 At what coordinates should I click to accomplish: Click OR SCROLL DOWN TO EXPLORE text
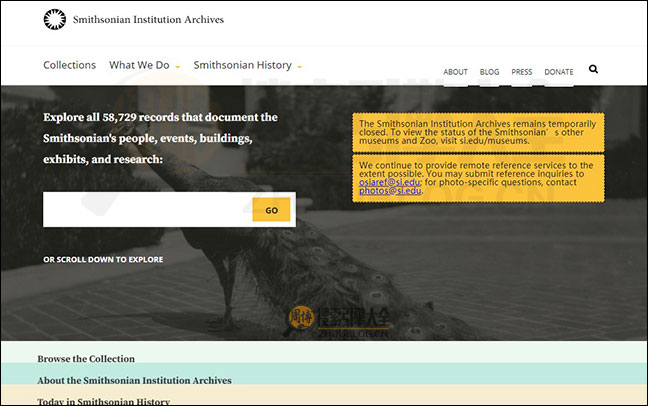point(103,260)
